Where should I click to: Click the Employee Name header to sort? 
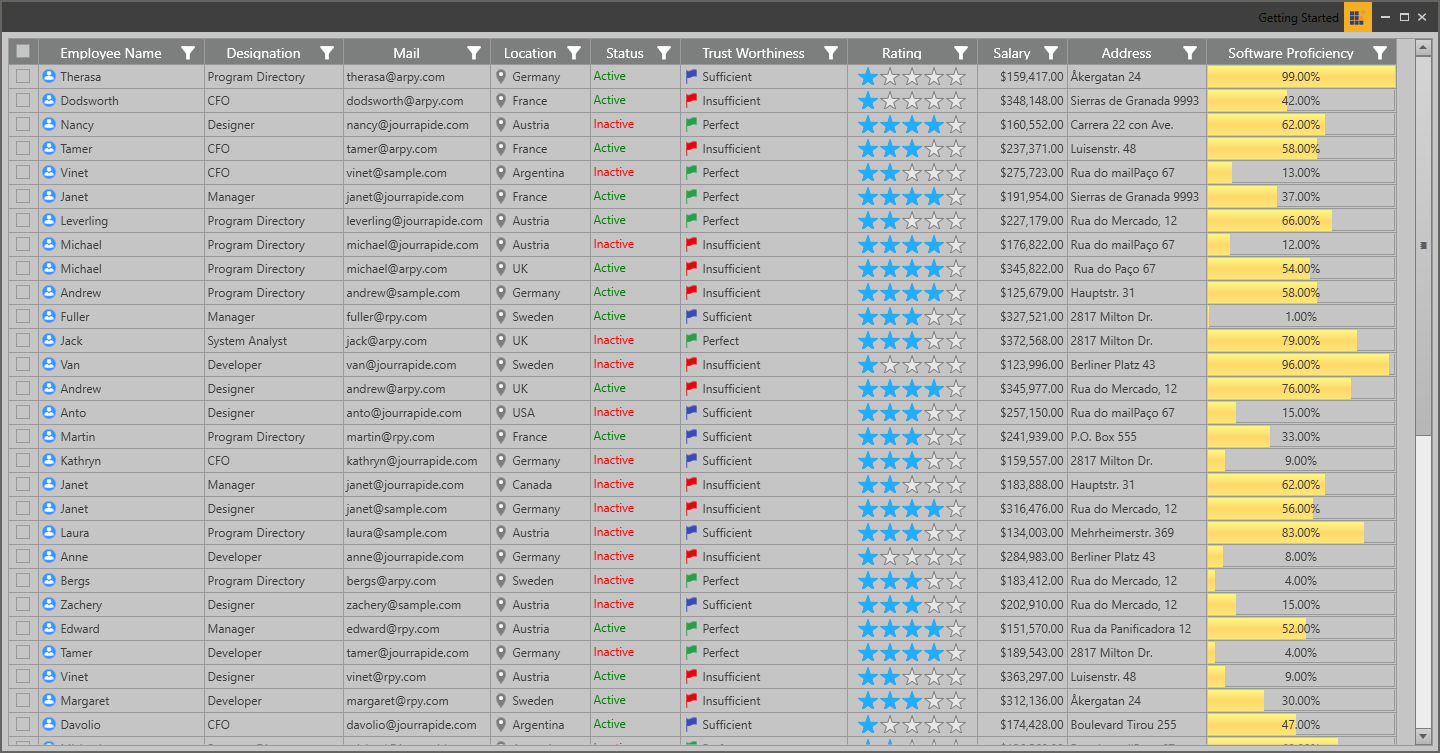pos(110,52)
